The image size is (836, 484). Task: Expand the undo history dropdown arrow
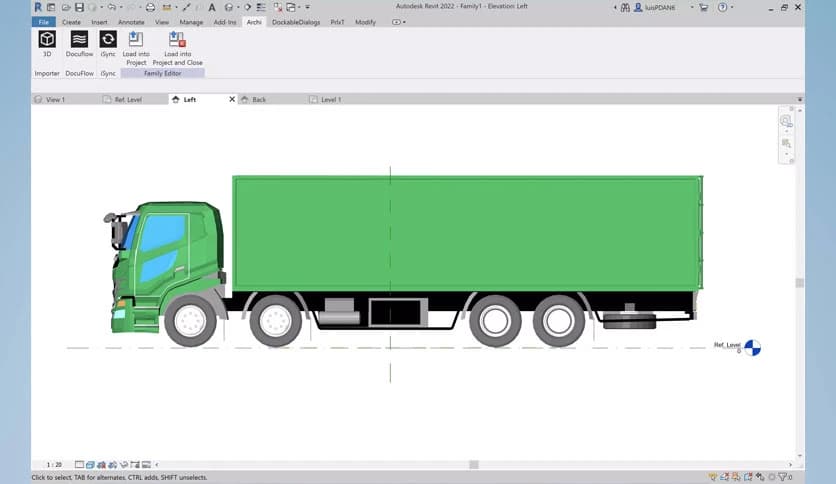click(x=121, y=7)
